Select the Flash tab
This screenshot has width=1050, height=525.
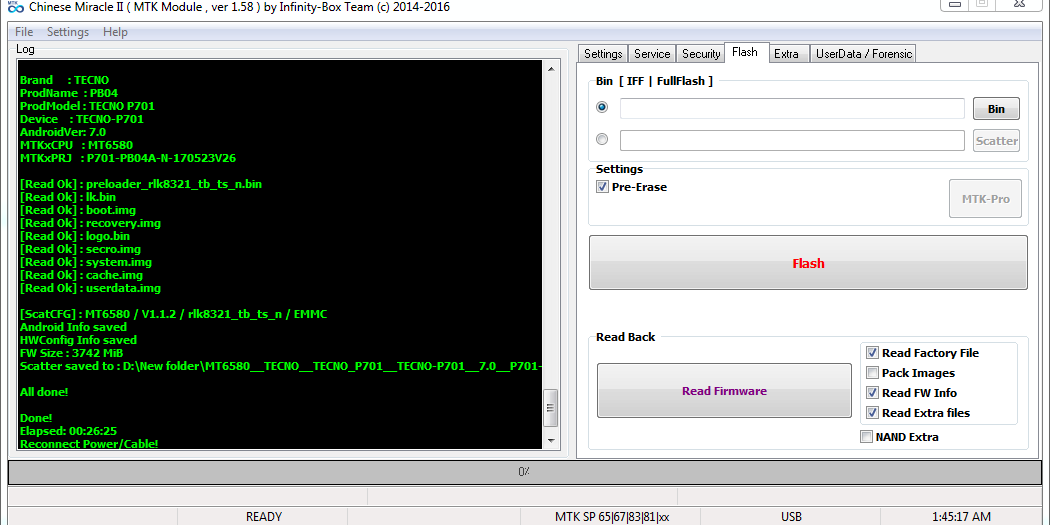pos(745,52)
